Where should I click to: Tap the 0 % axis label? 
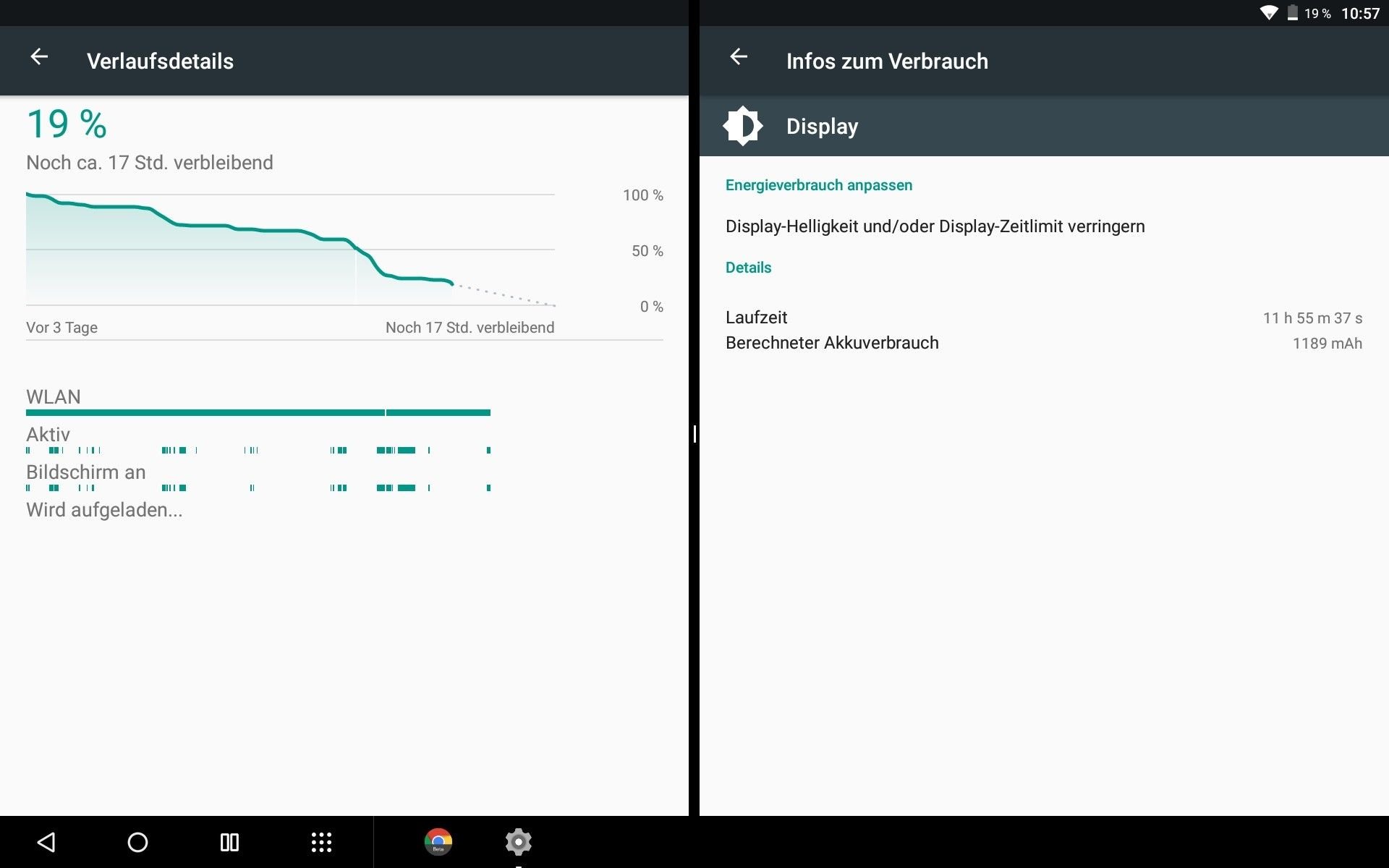pos(651,307)
